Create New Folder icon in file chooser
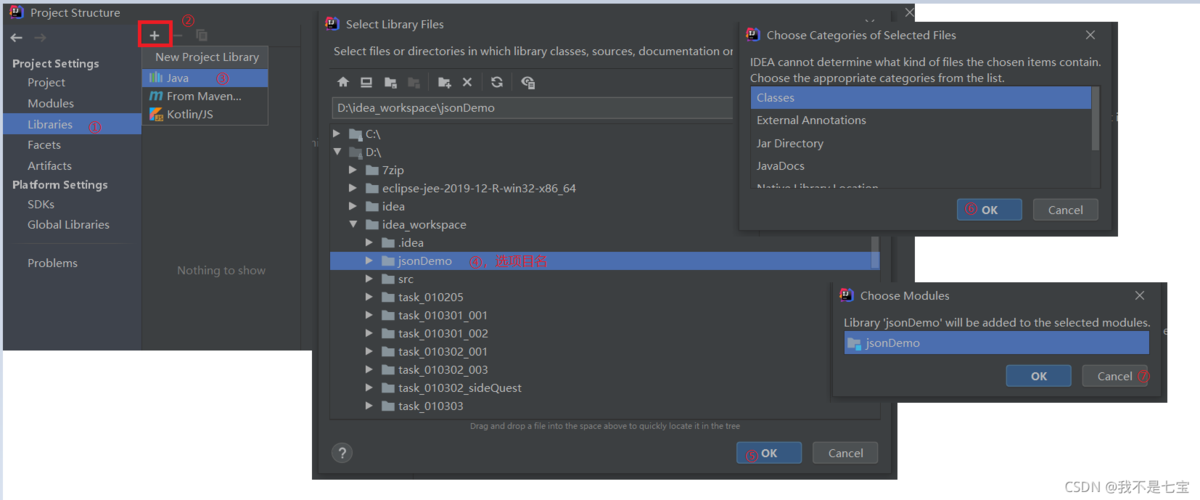1200x500 pixels. click(445, 82)
